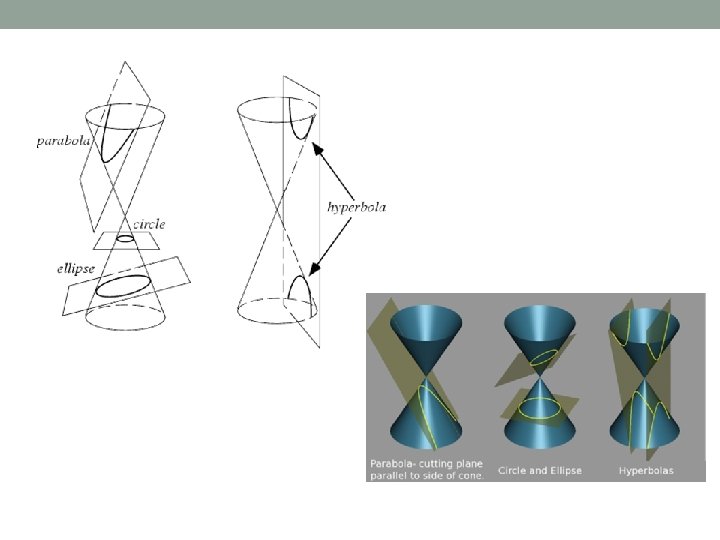Click the 'parabola' label text
This screenshot has height=540, width=720.
(63, 141)
